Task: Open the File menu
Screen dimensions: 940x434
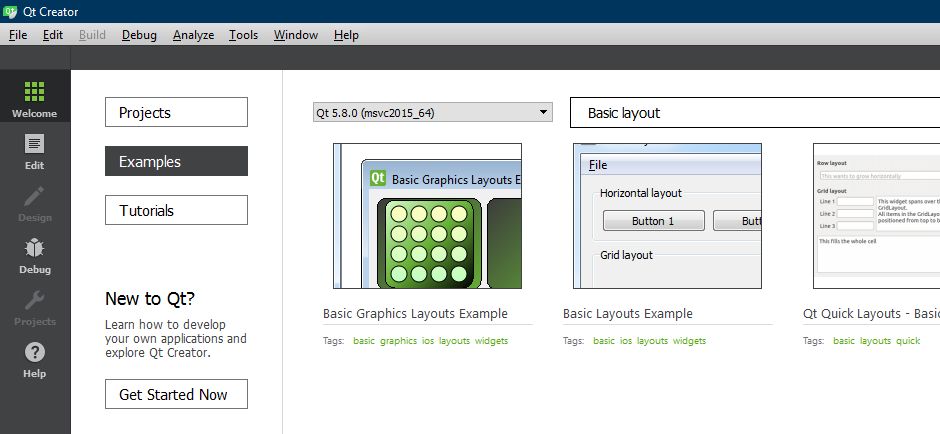Action: coord(18,35)
